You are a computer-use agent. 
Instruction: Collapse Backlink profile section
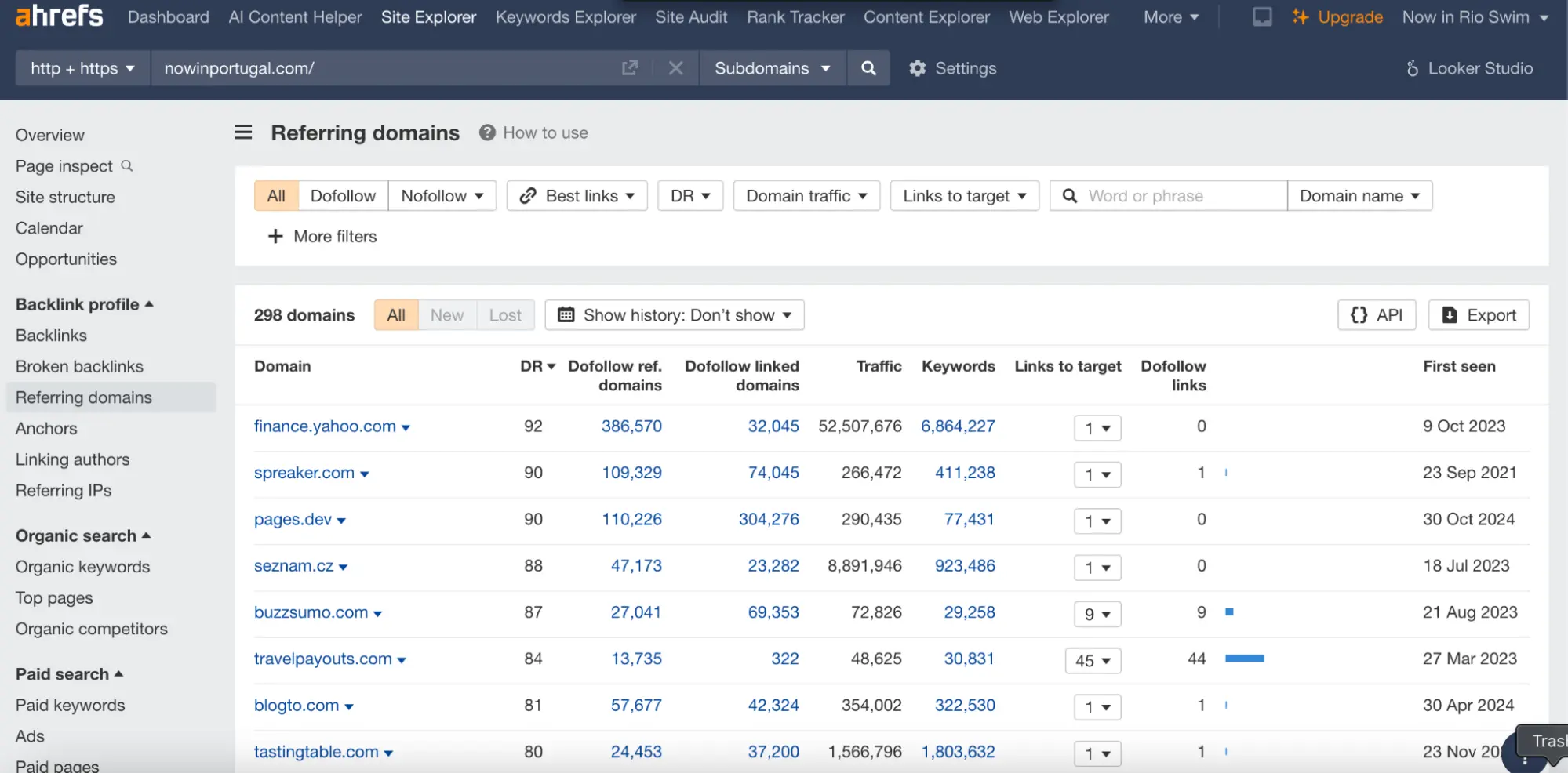point(84,304)
